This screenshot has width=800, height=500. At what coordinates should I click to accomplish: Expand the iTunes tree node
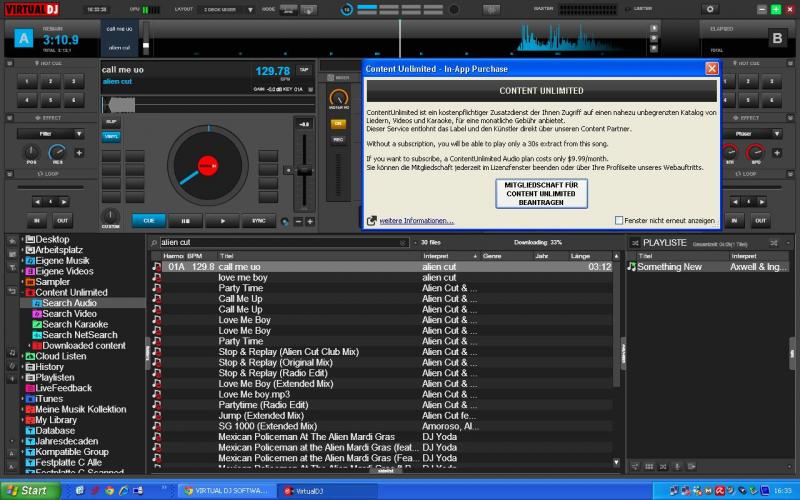22,399
